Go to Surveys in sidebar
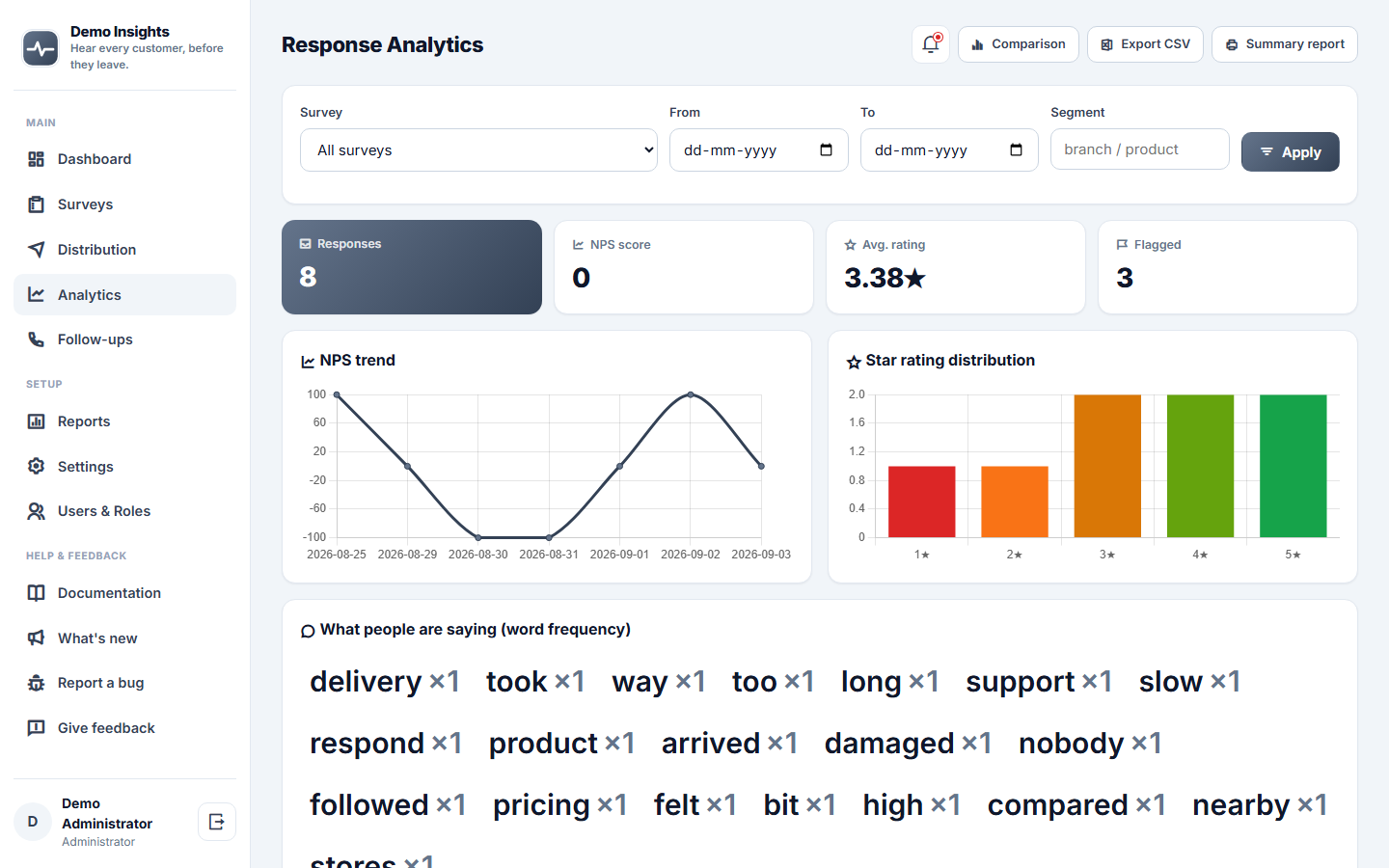The width and height of the screenshot is (1389, 868). coord(124,204)
